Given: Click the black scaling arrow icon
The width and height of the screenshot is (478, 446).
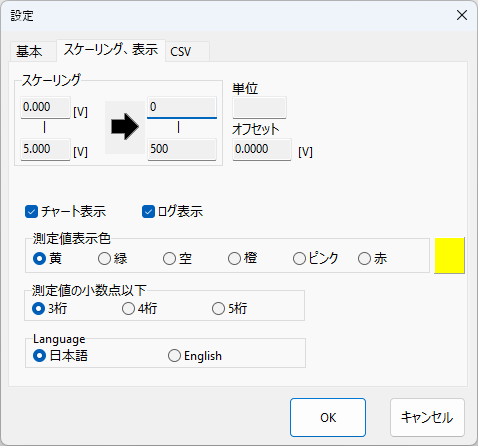Looking at the screenshot, I should pos(125,127).
